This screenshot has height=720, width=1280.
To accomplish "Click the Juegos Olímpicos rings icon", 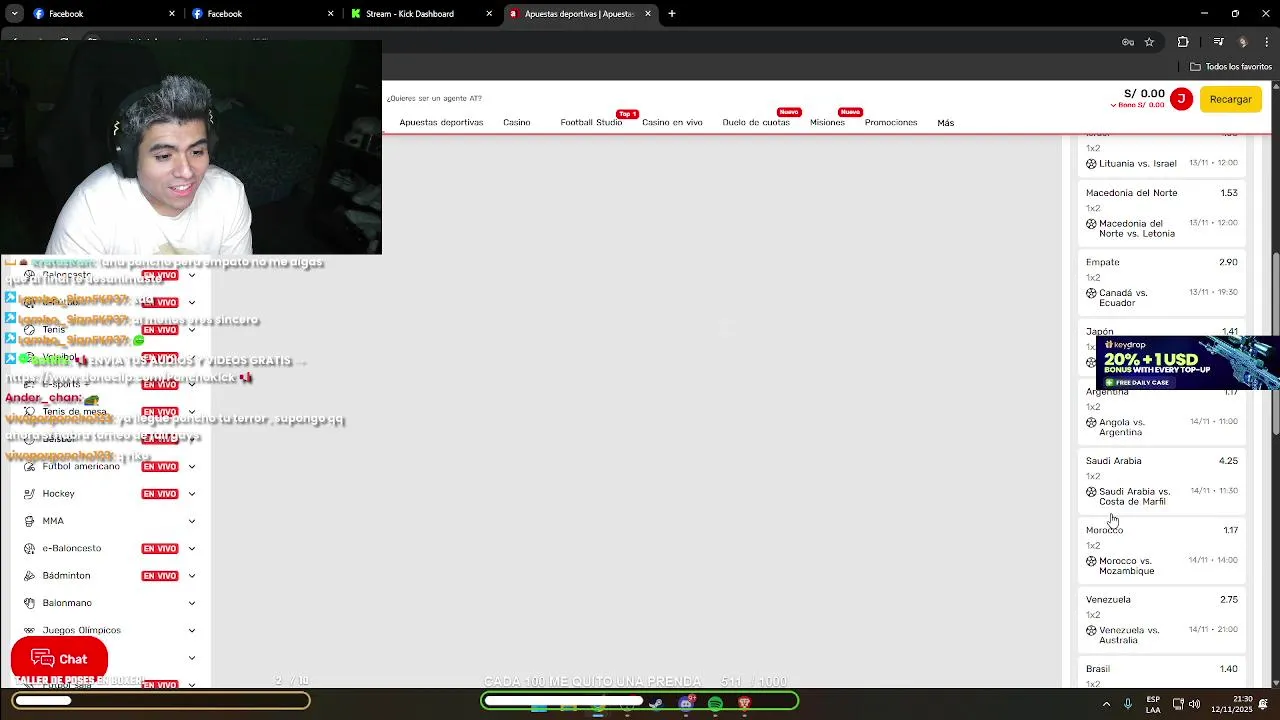I will (29, 630).
